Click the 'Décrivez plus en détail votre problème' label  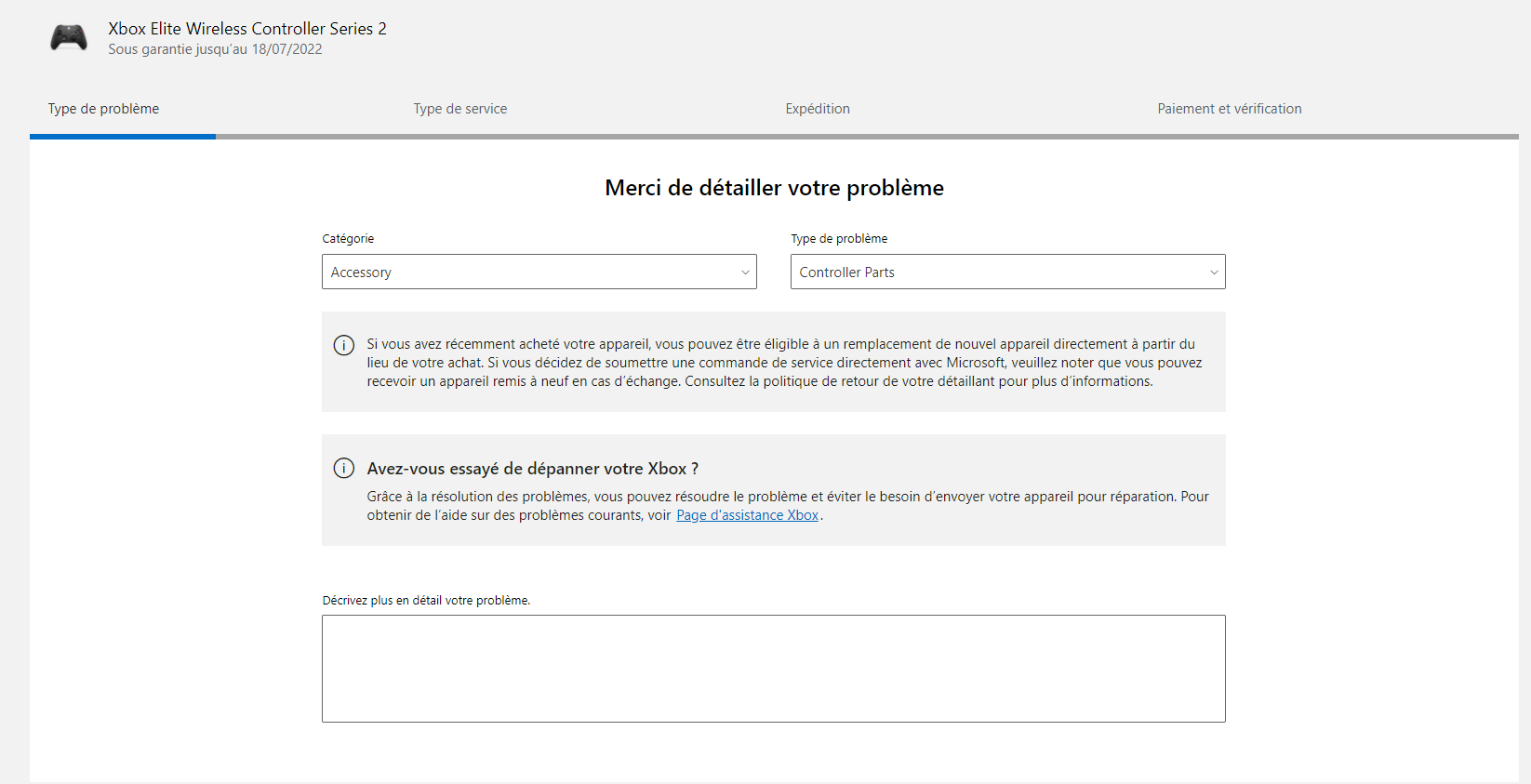[x=426, y=601]
